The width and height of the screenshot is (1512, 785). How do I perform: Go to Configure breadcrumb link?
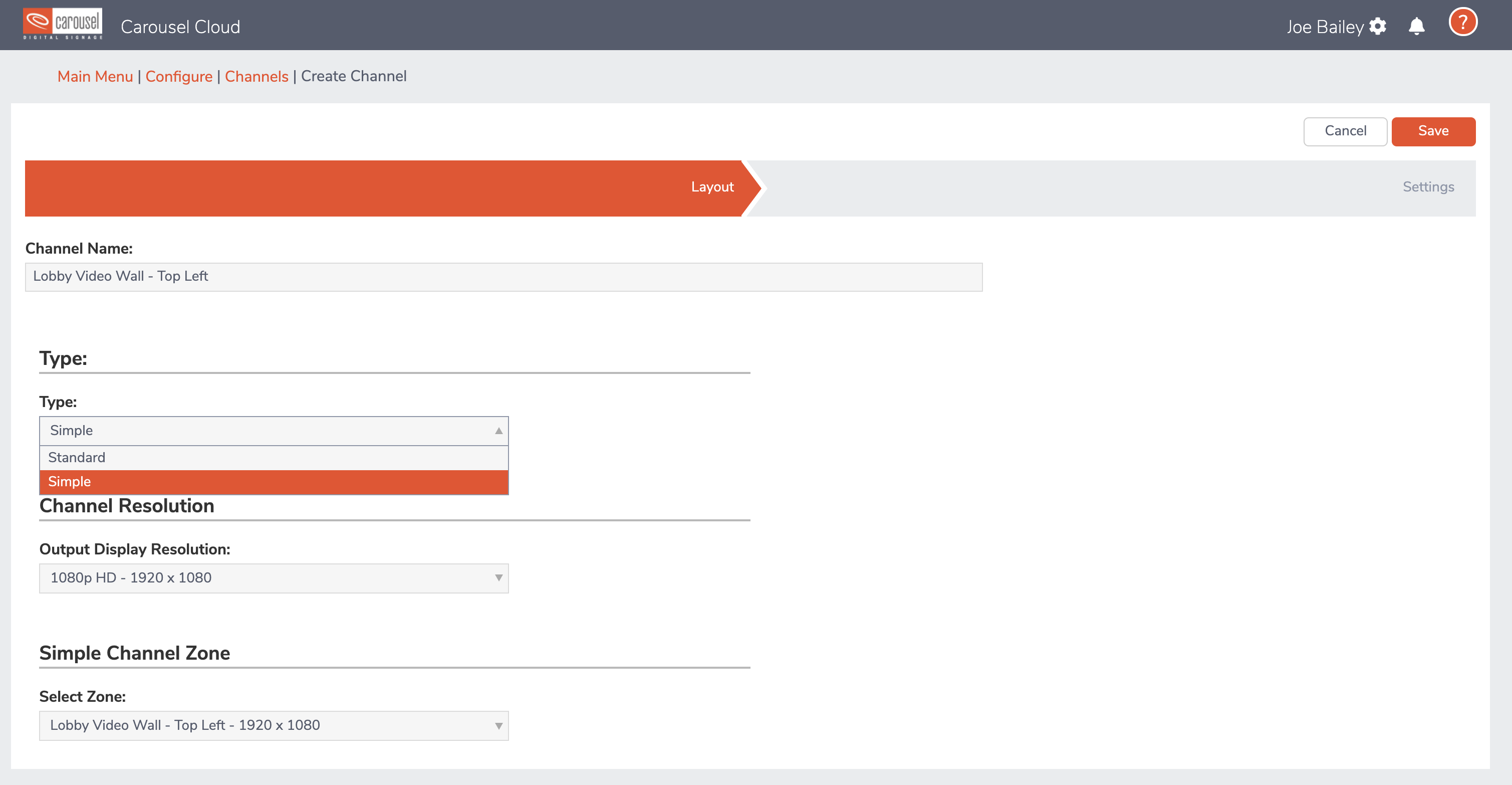coord(179,76)
